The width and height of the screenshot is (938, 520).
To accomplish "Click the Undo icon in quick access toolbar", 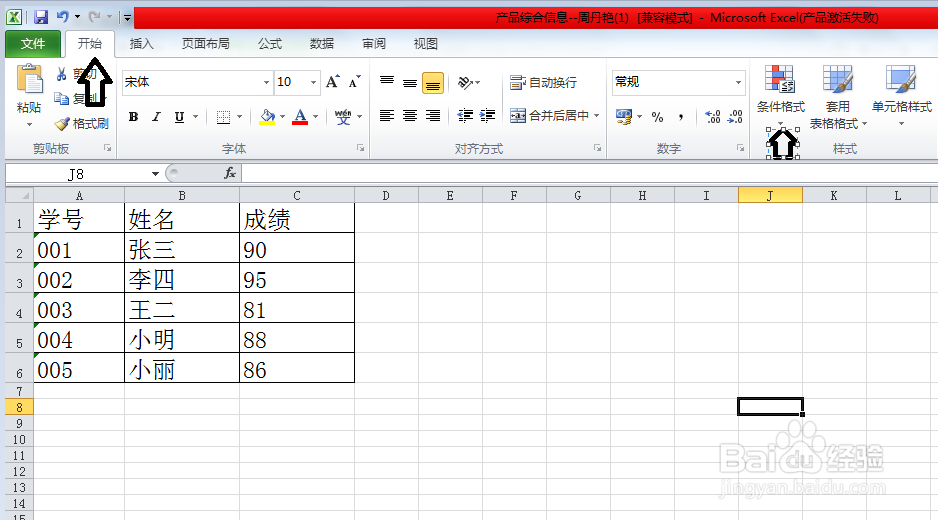I will tap(63, 17).
